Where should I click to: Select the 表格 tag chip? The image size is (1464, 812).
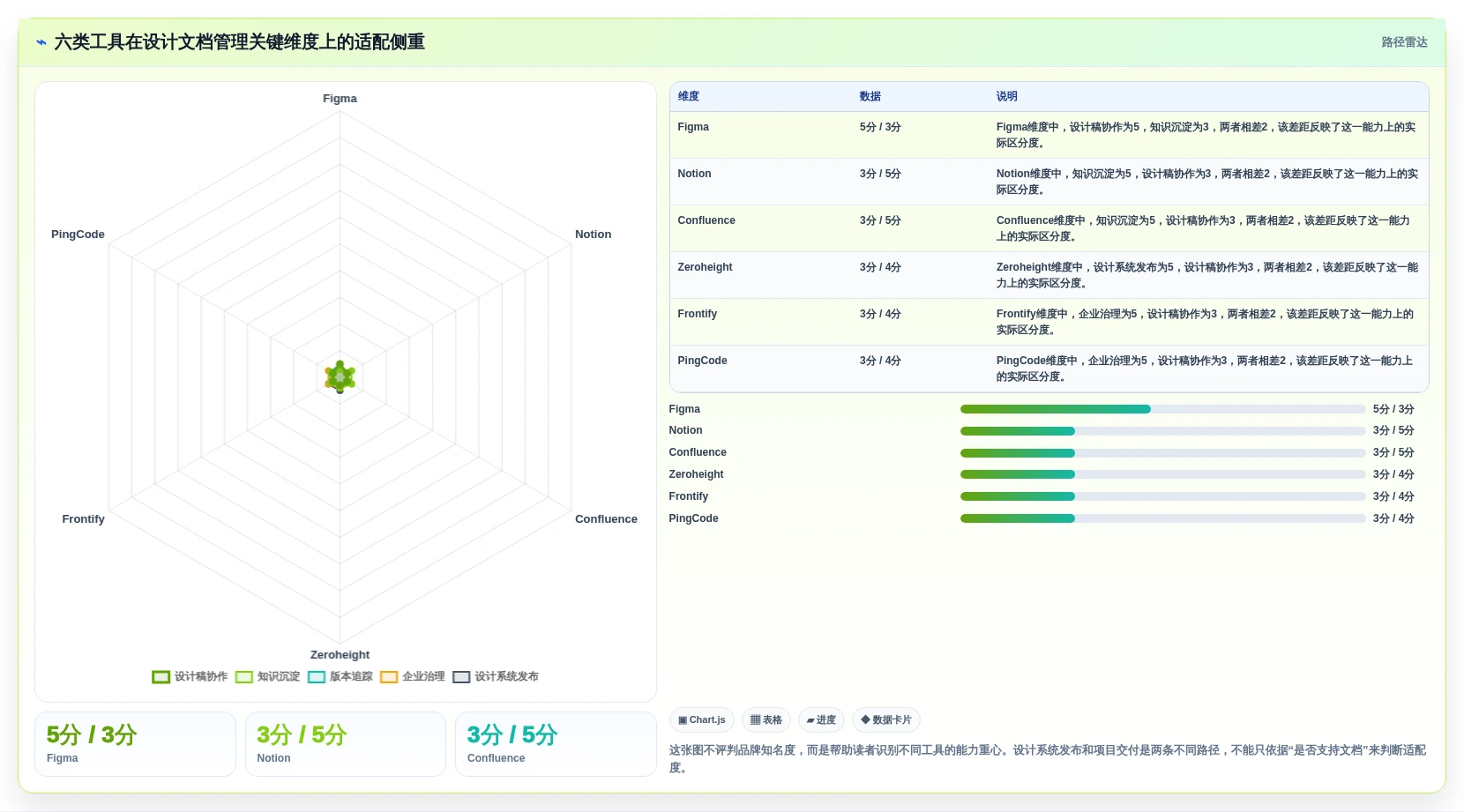(x=766, y=720)
